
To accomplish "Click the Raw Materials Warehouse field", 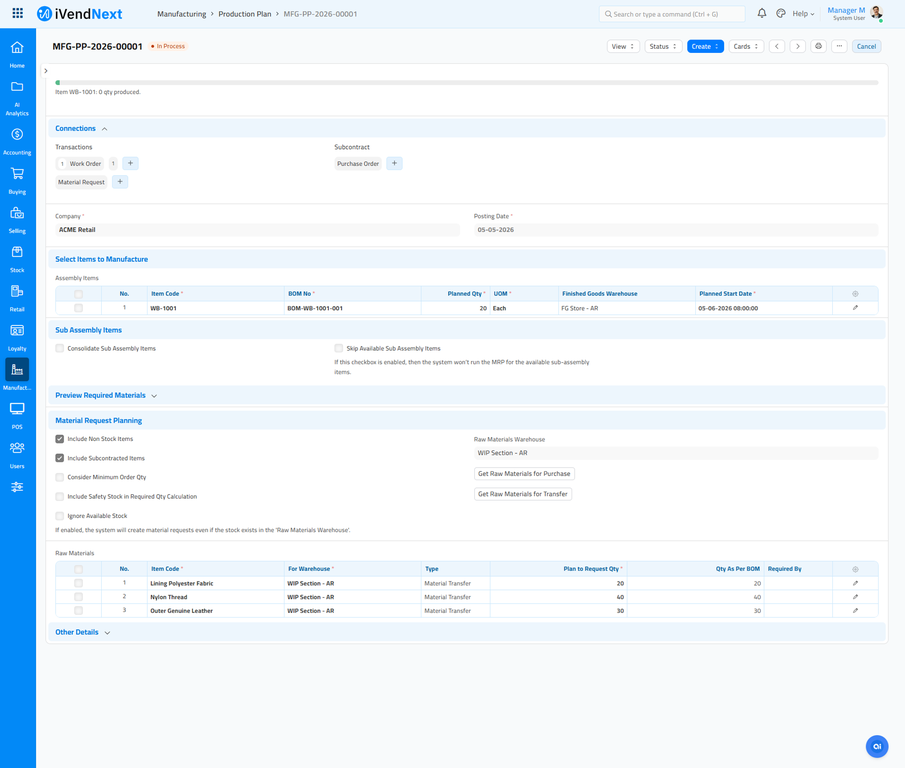I will (676, 453).
